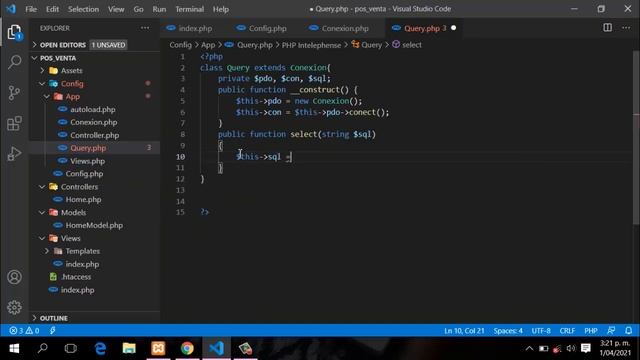Launch Microsoft Edge from taskbar

pos(100,349)
